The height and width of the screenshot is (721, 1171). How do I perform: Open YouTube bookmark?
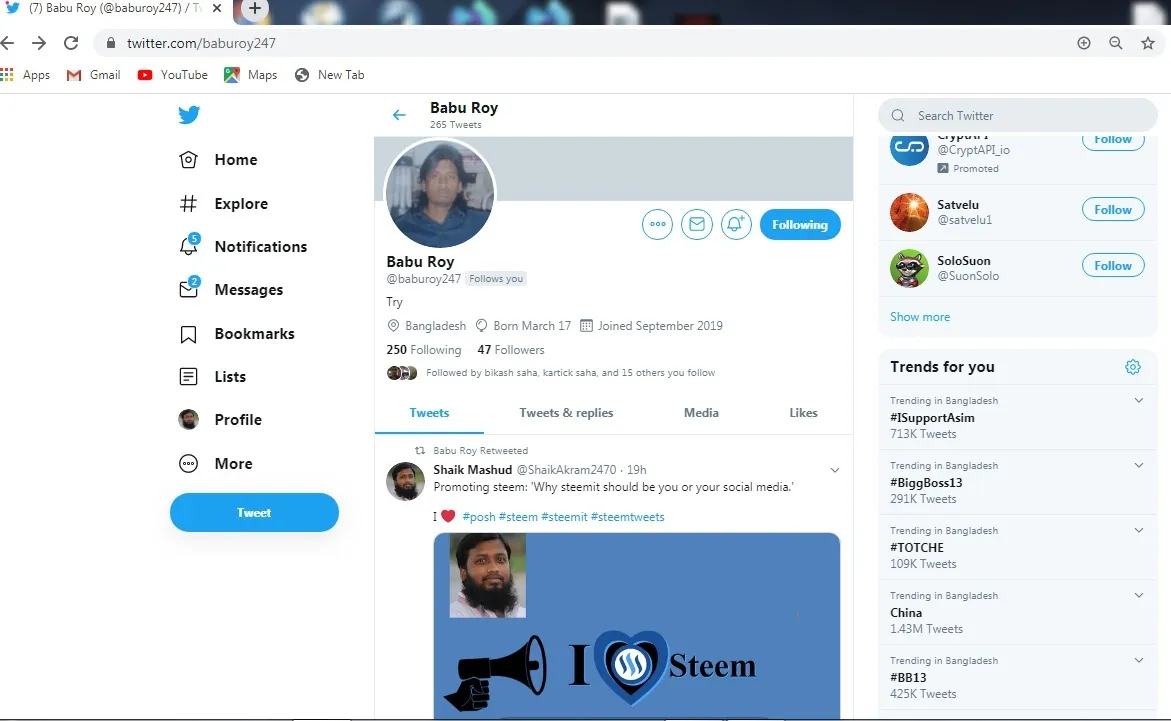pyautogui.click(x=173, y=75)
